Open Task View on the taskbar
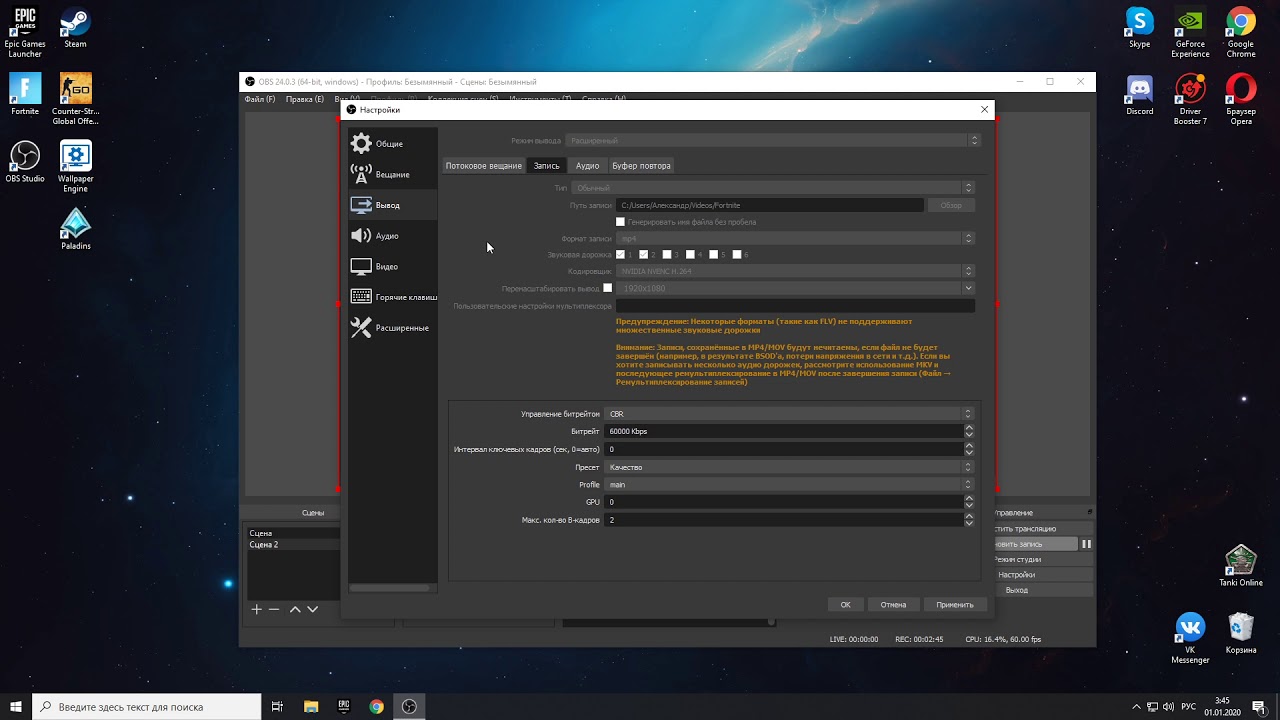The height and width of the screenshot is (720, 1280). point(277,707)
